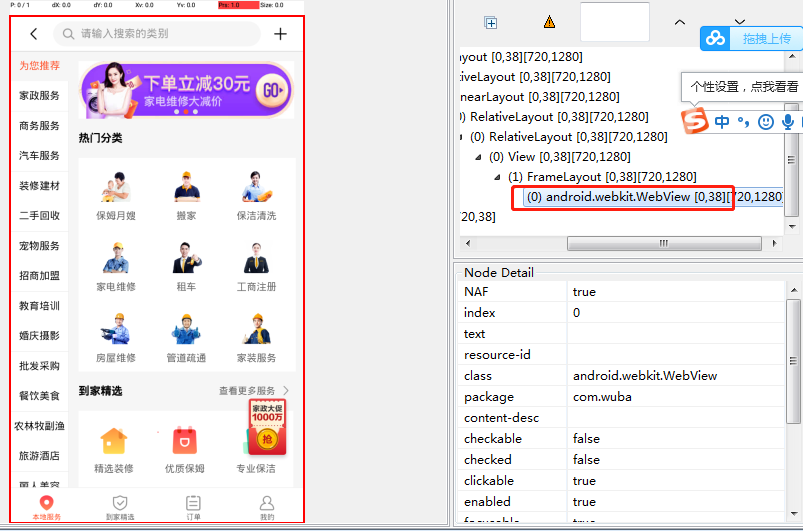Open the 精选装修 house icon

tap(114, 441)
